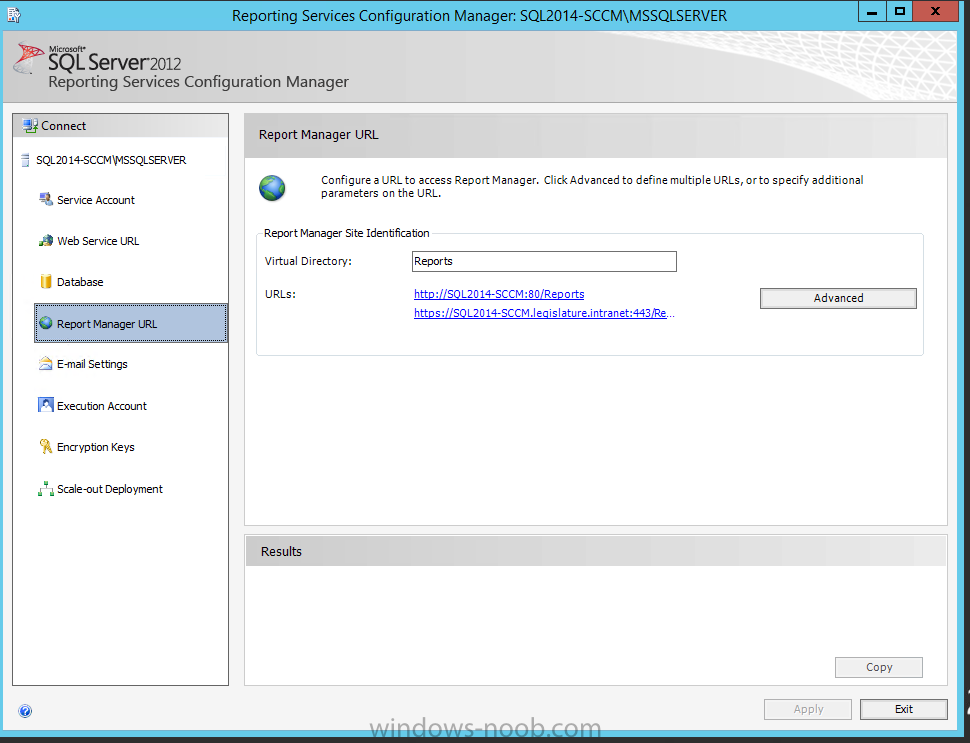
Task: Close the window with the red X
Action: click(x=936, y=12)
